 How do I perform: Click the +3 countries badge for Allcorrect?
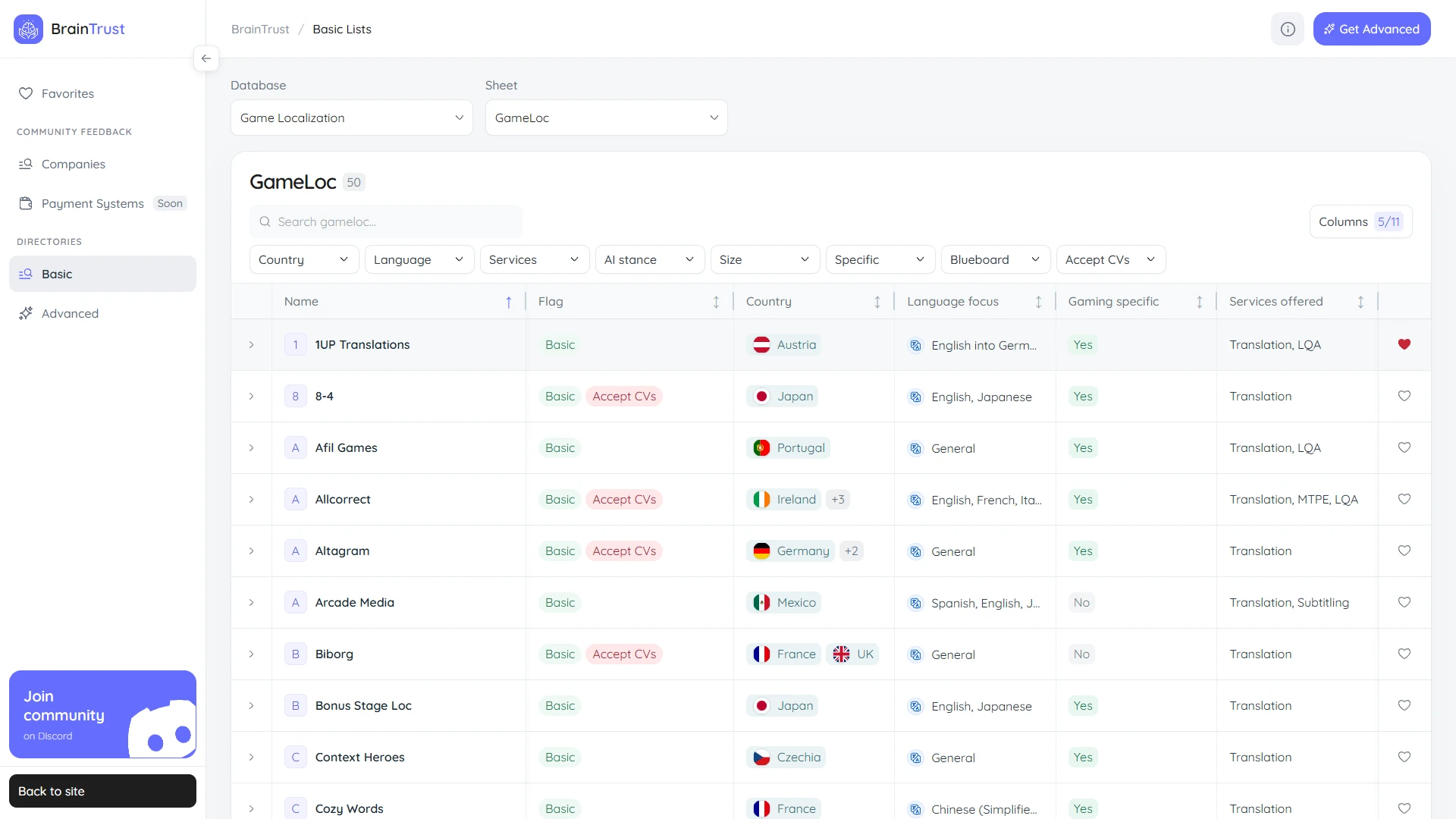(838, 499)
